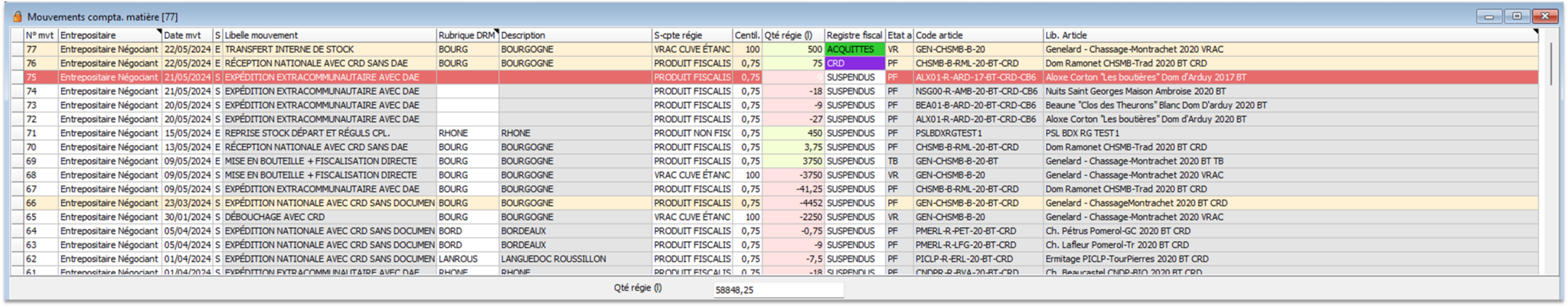Click the vertical scrollbar of the grid
This screenshot has width=1568, height=307.
tap(1551, 153)
